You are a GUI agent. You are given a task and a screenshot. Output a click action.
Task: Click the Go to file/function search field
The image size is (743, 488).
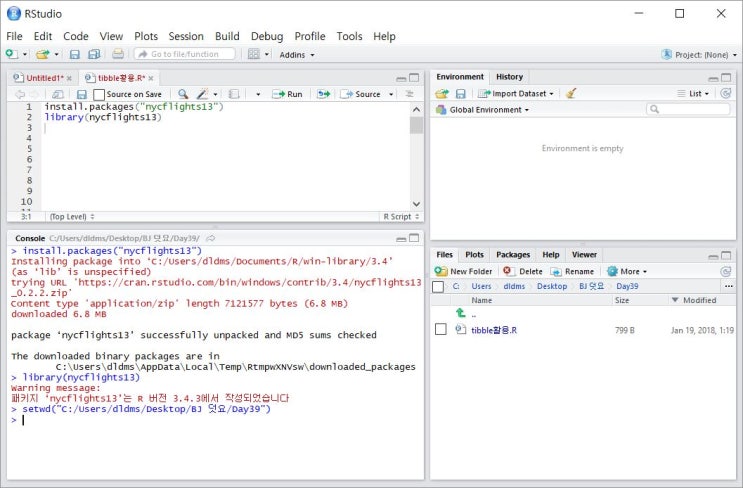pos(185,54)
